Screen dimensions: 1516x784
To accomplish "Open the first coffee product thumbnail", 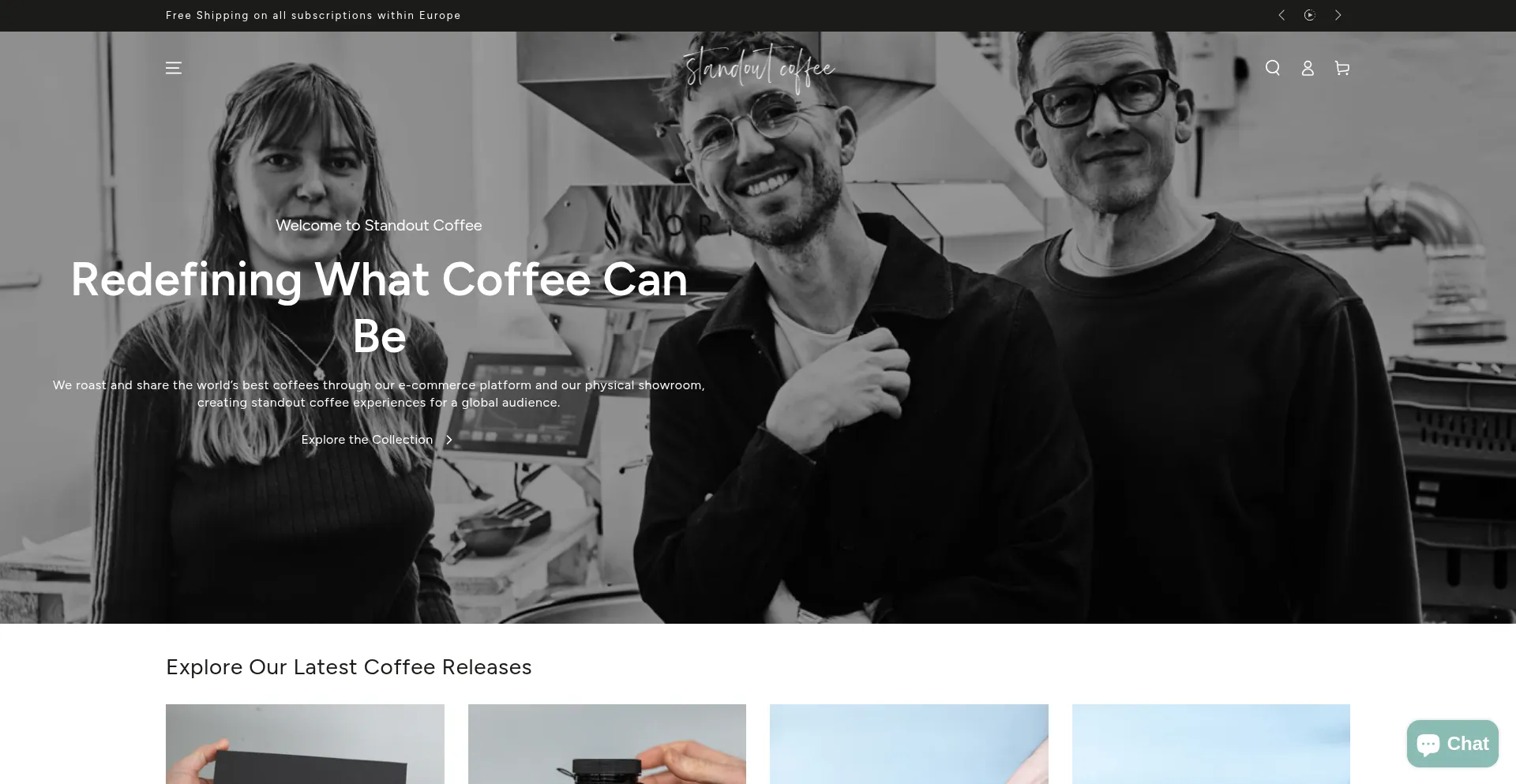I will [305, 744].
